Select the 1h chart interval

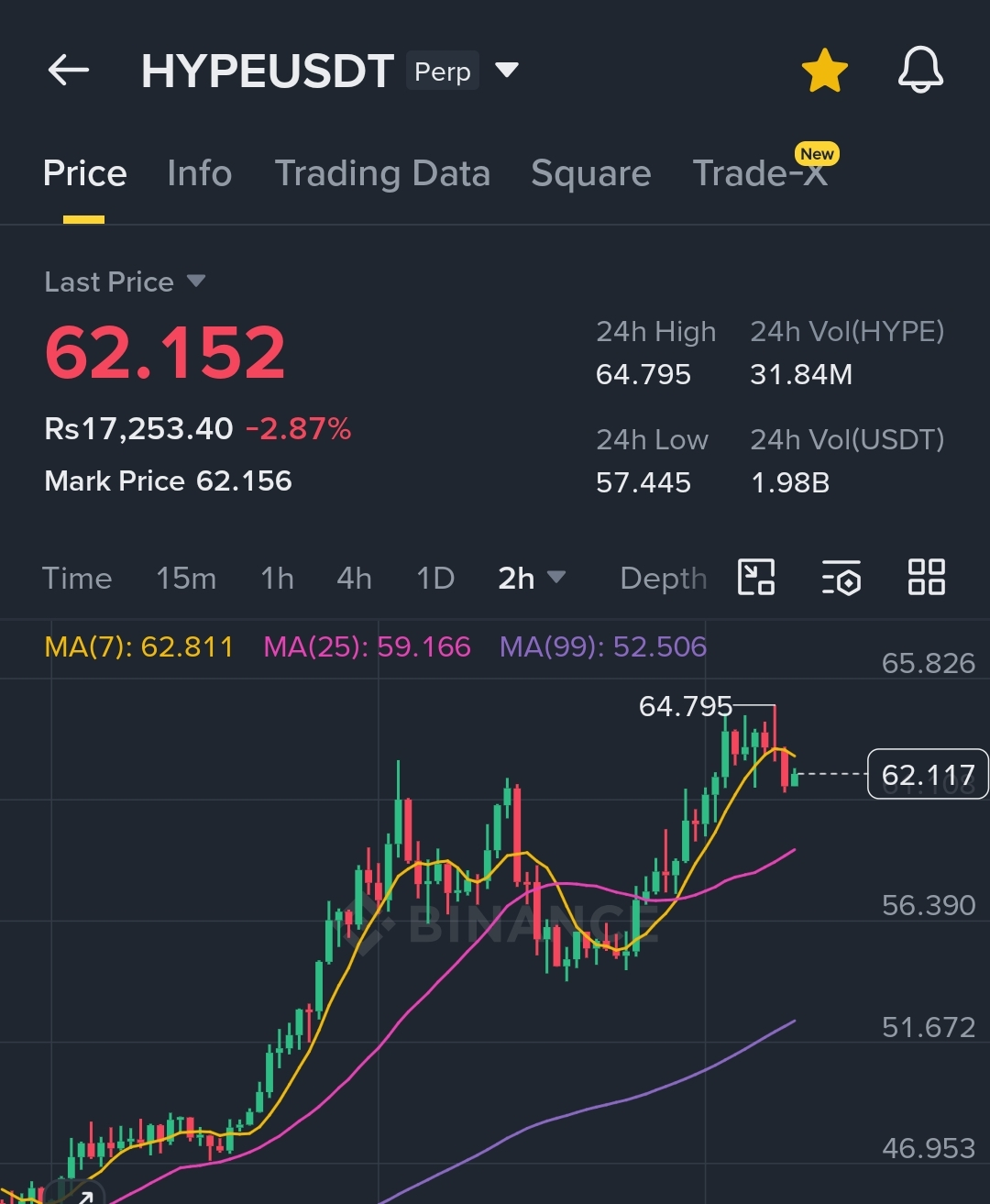tap(277, 579)
